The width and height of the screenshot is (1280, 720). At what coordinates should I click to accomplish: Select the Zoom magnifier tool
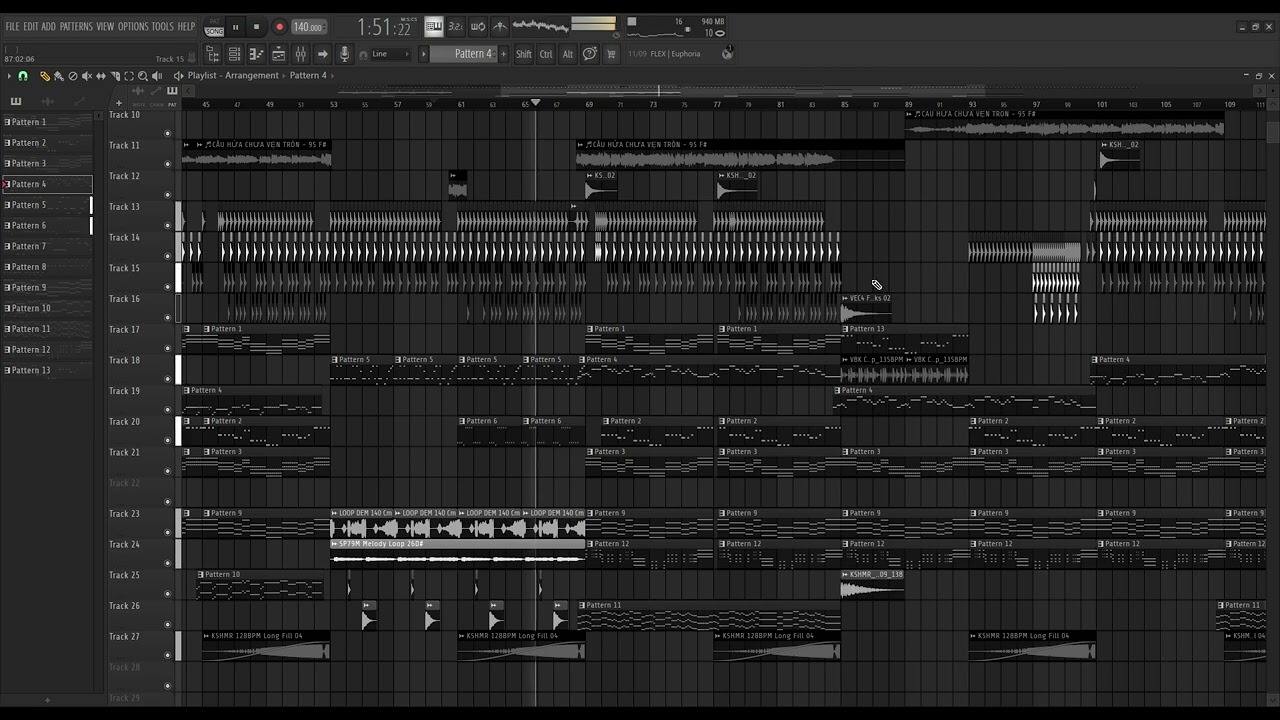point(143,76)
